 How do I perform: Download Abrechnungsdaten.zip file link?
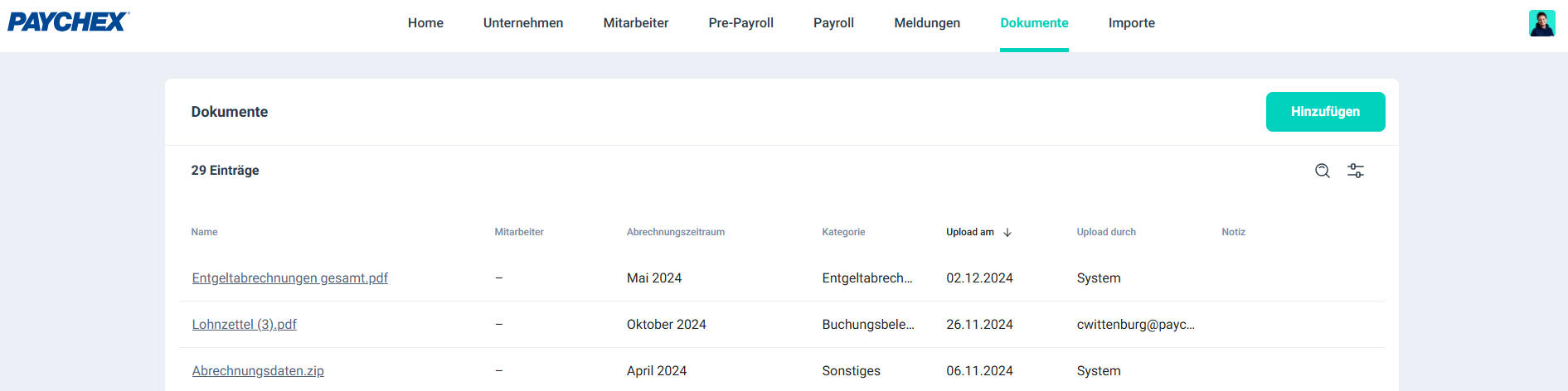[x=258, y=371]
